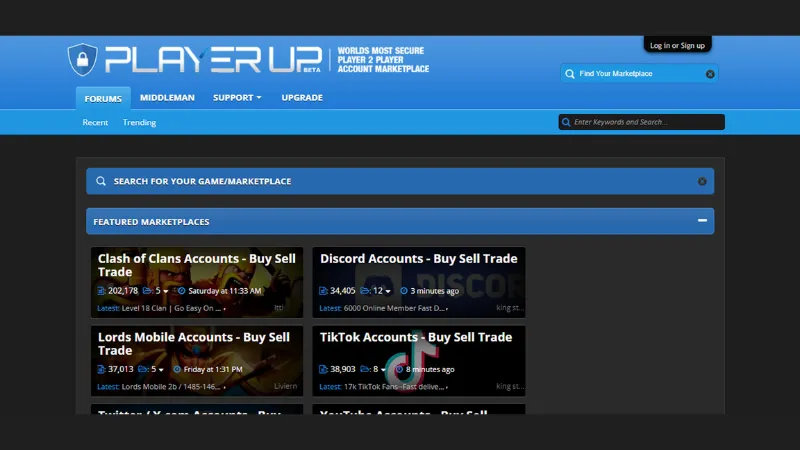
Task: Clear the game/marketplace search bar
Action: (x=702, y=181)
